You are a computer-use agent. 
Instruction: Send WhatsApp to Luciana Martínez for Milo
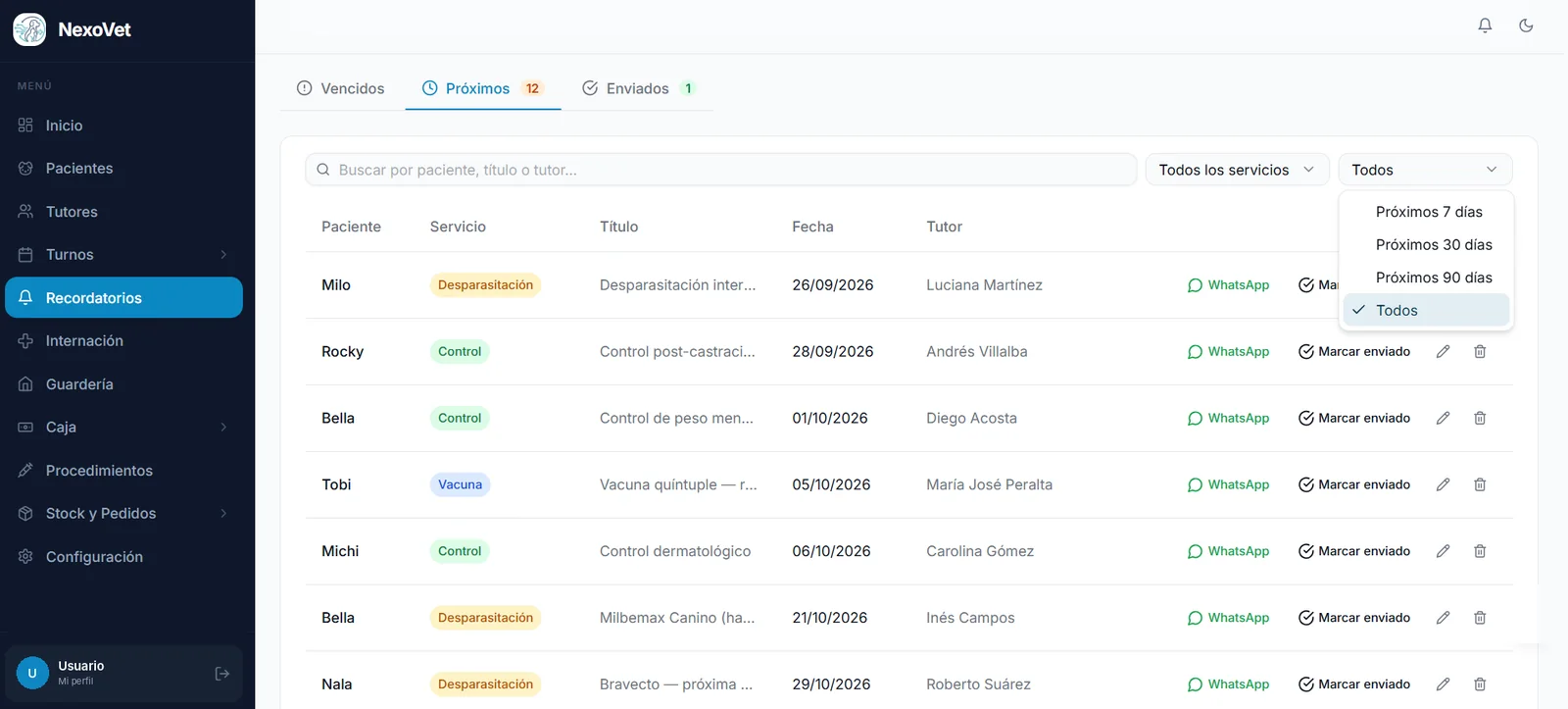(1228, 285)
